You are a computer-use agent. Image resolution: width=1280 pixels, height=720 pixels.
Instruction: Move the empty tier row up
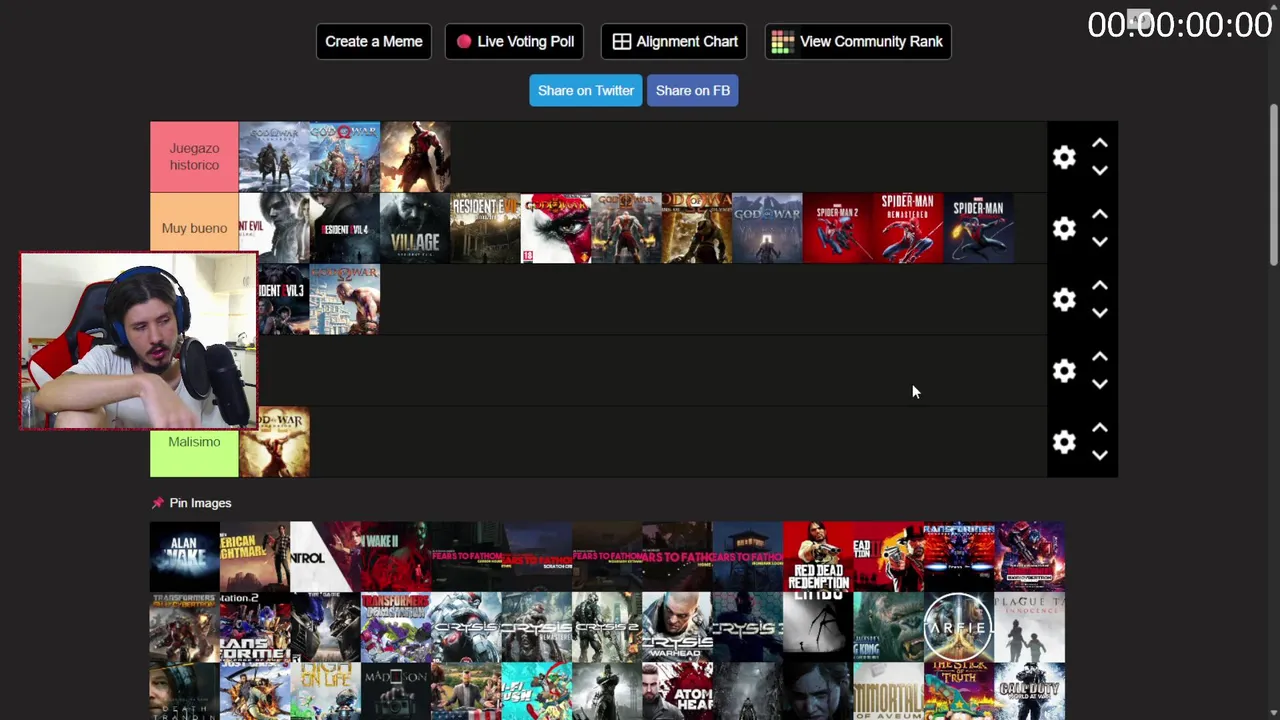(1100, 357)
